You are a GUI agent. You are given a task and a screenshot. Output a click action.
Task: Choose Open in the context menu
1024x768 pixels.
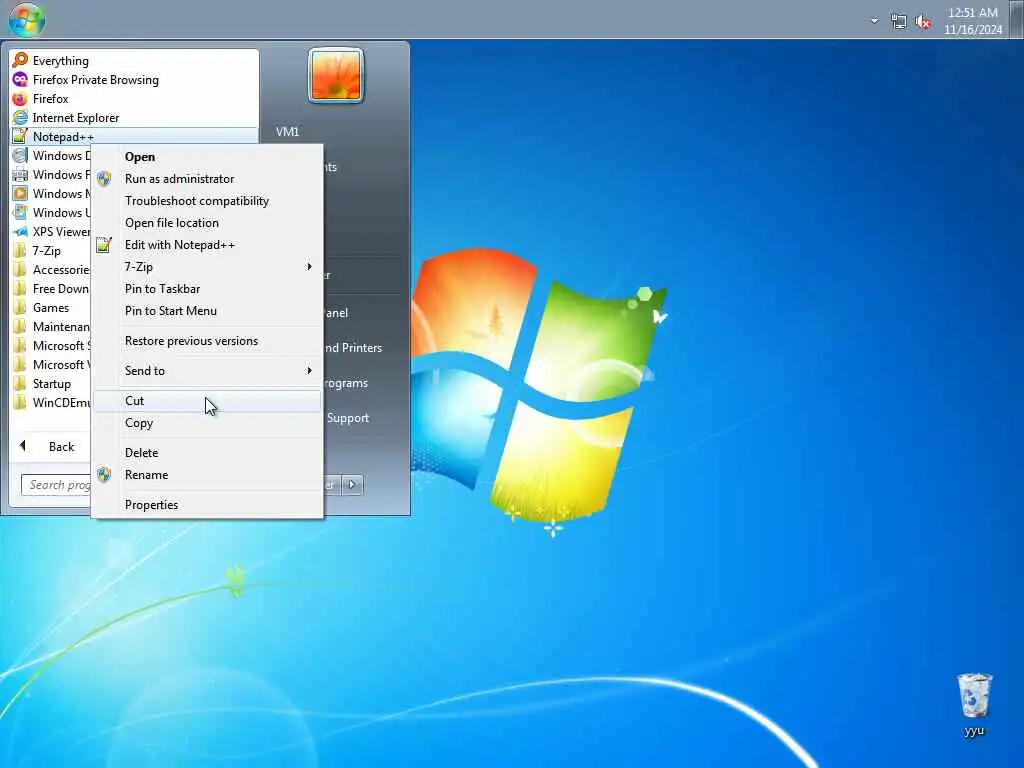click(x=207, y=157)
